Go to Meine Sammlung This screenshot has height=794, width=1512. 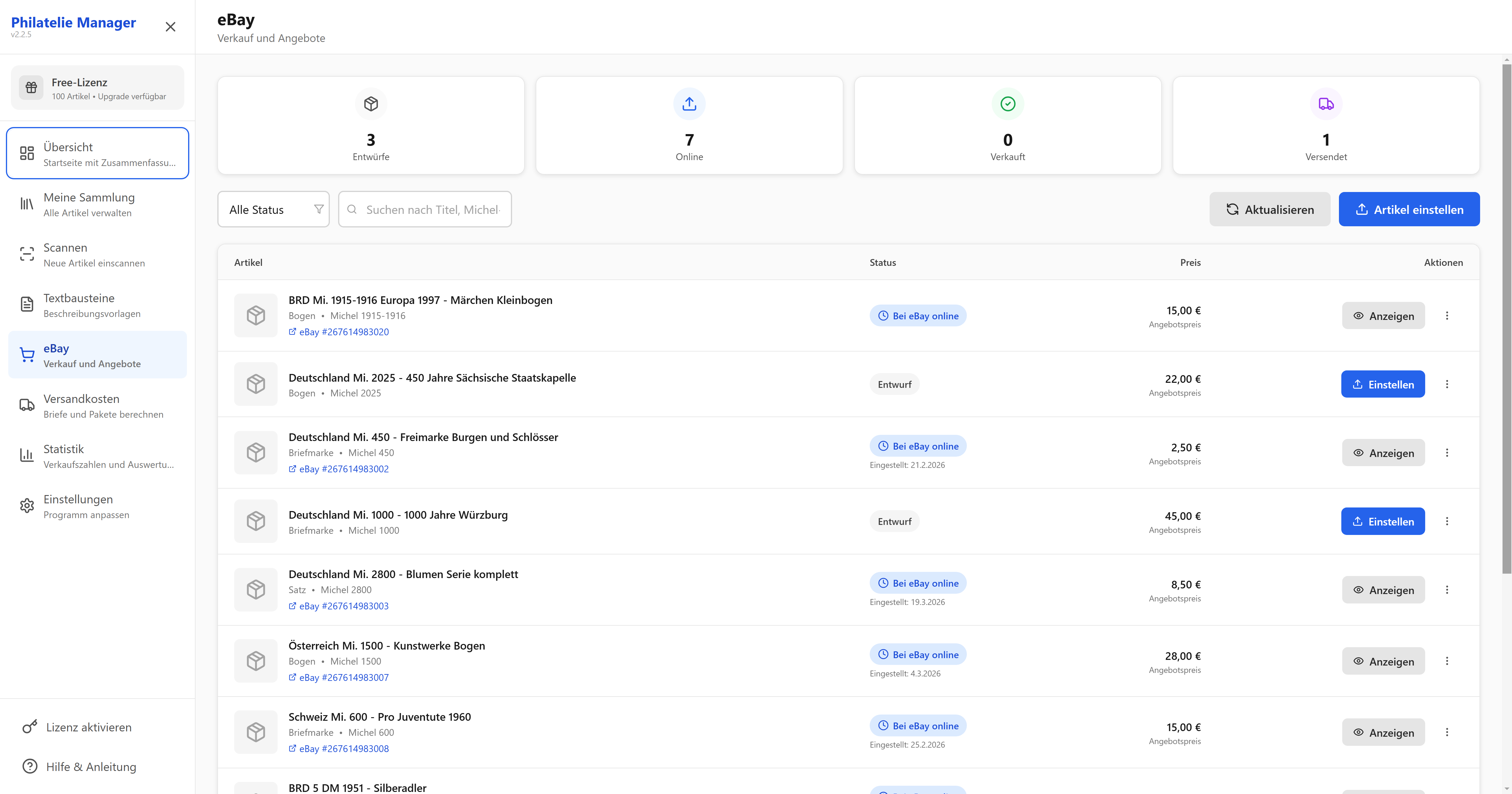(97, 204)
